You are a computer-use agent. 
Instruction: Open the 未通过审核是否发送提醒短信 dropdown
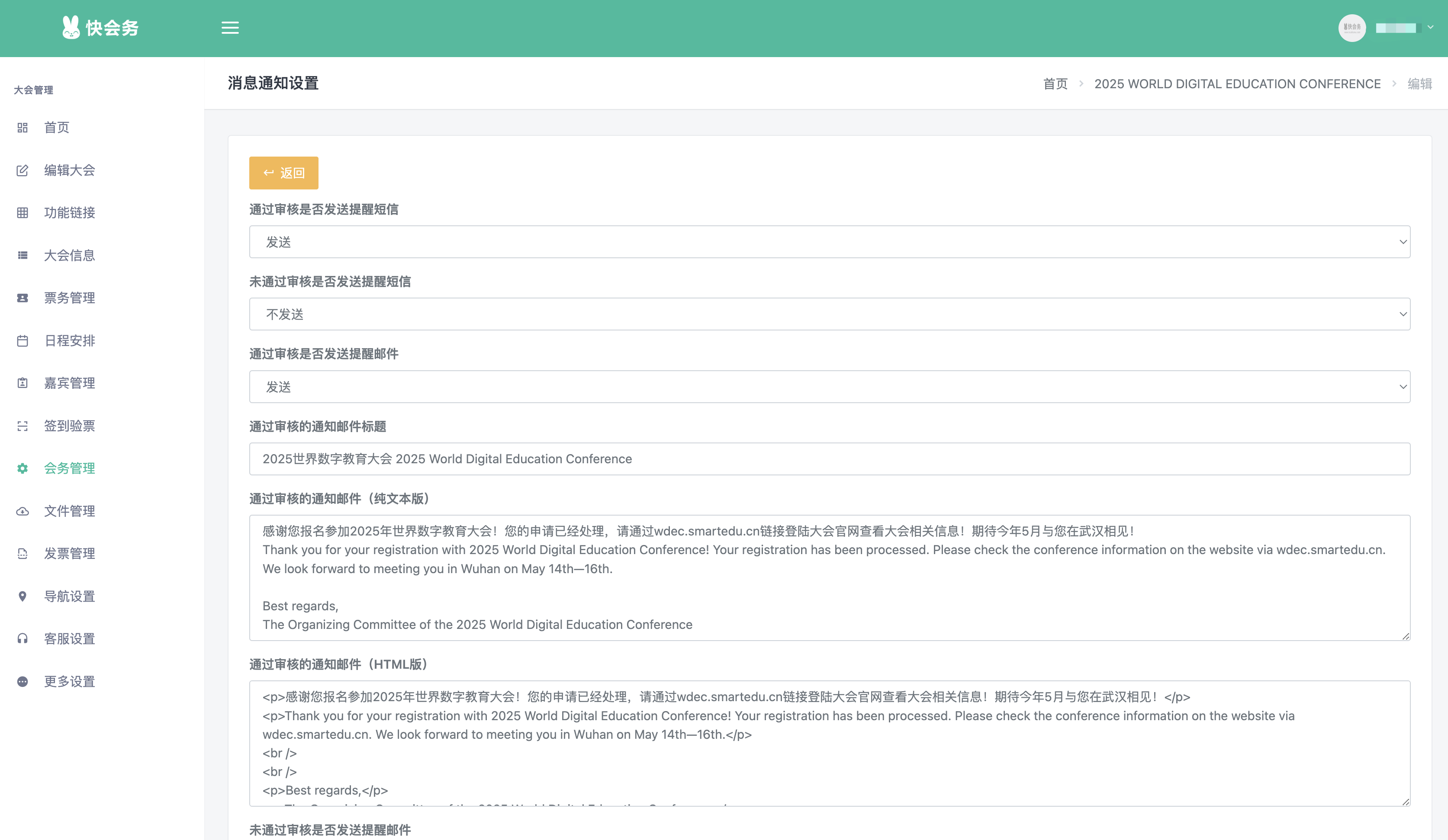(x=829, y=314)
